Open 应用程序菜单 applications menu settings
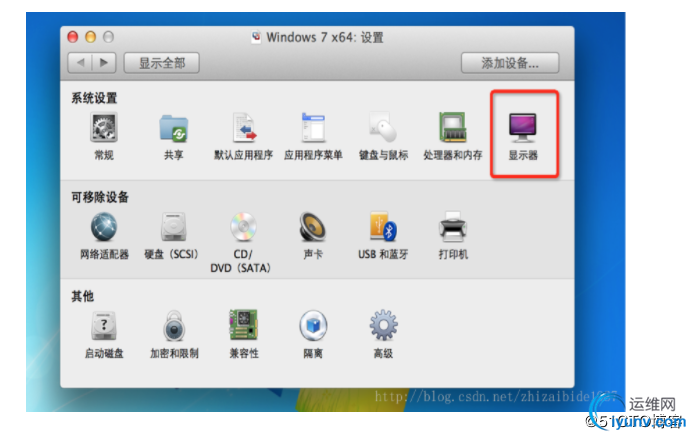 313,128
